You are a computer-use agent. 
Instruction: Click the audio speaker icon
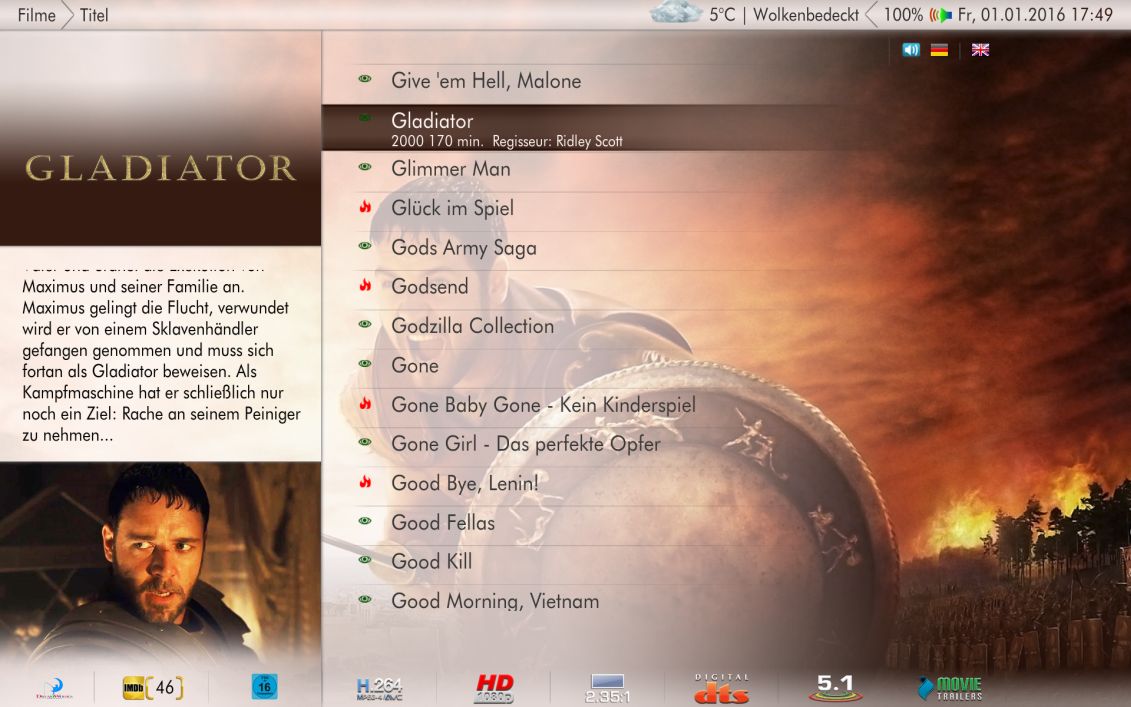click(911, 50)
